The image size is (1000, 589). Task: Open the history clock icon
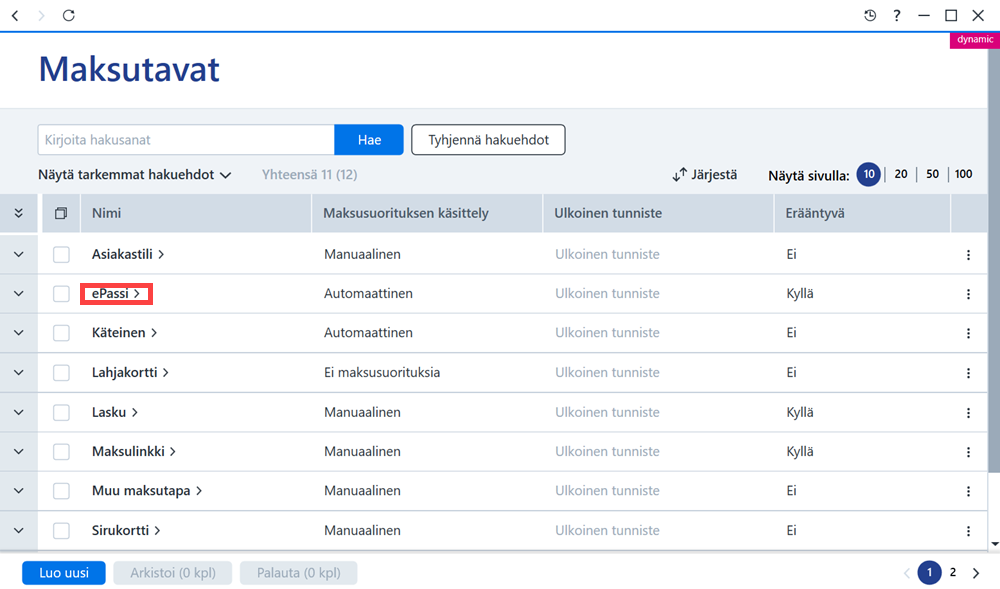[870, 15]
